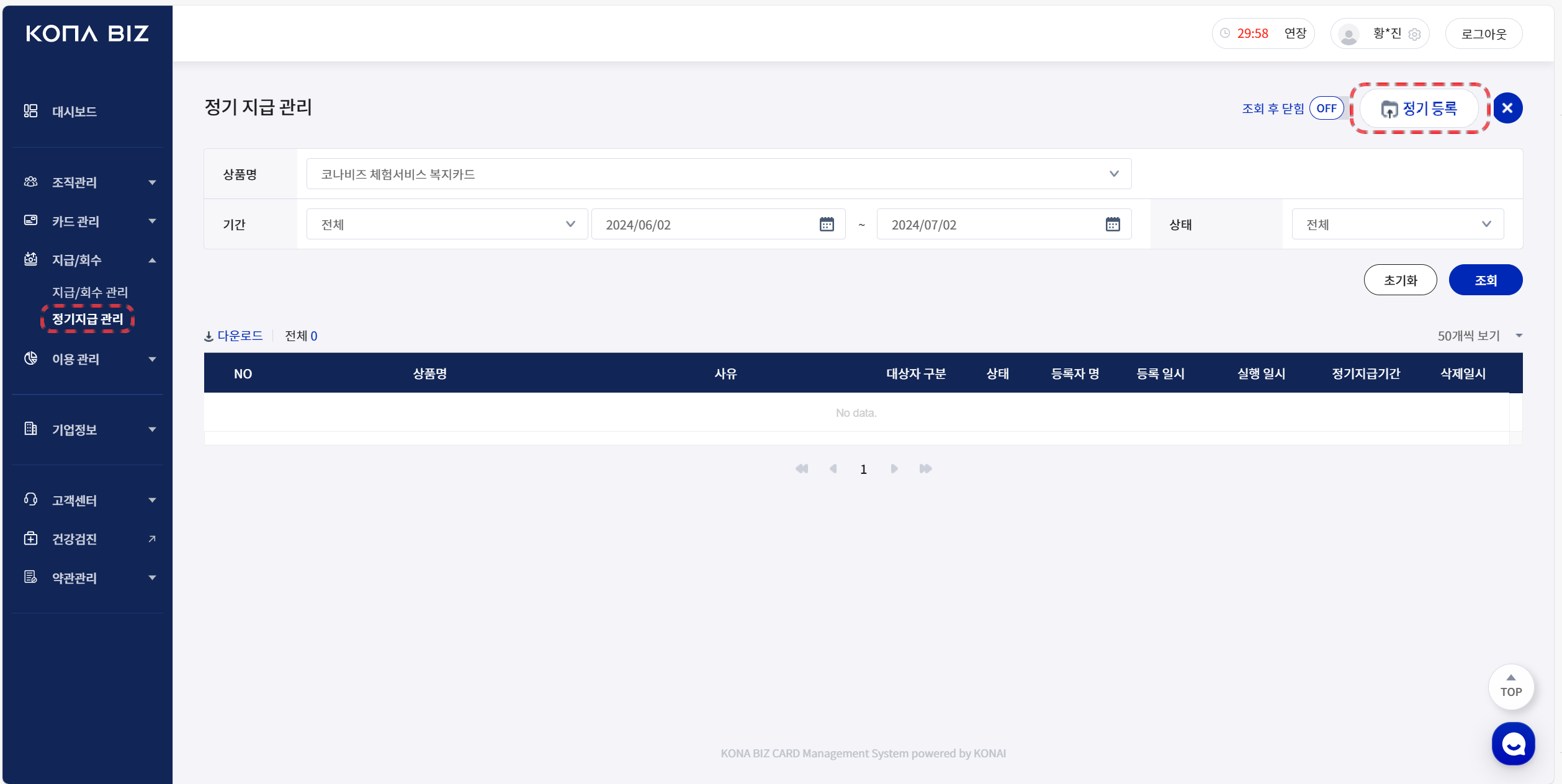Go to first page pagination arrow
Screen dimensions: 1562x784
click(x=802, y=469)
